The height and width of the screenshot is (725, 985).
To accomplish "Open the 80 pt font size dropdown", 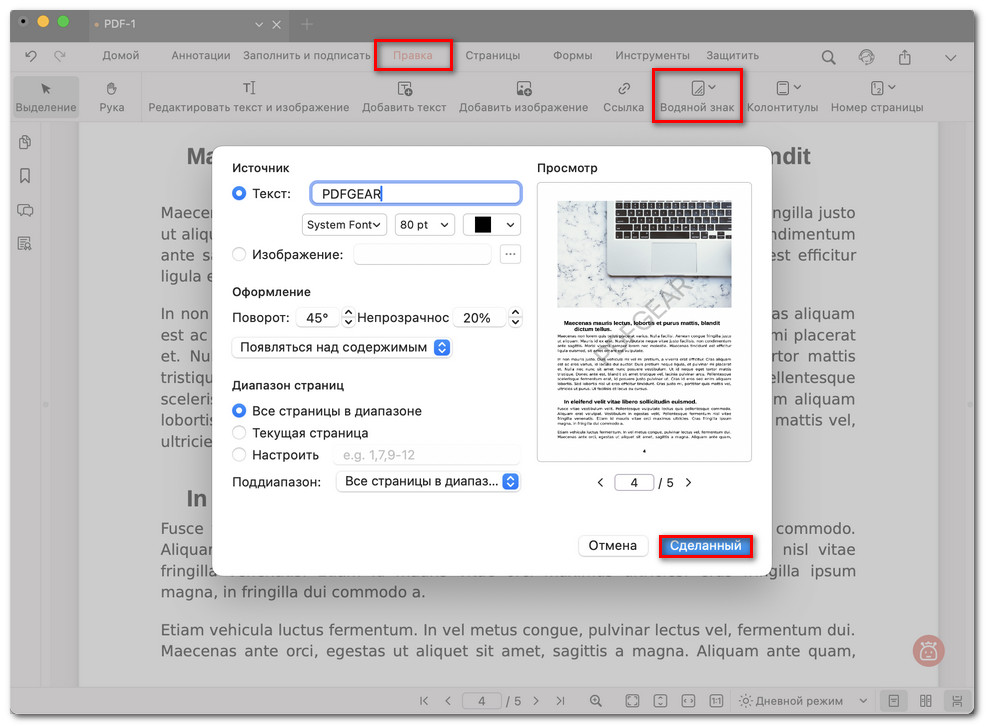I will (x=425, y=225).
